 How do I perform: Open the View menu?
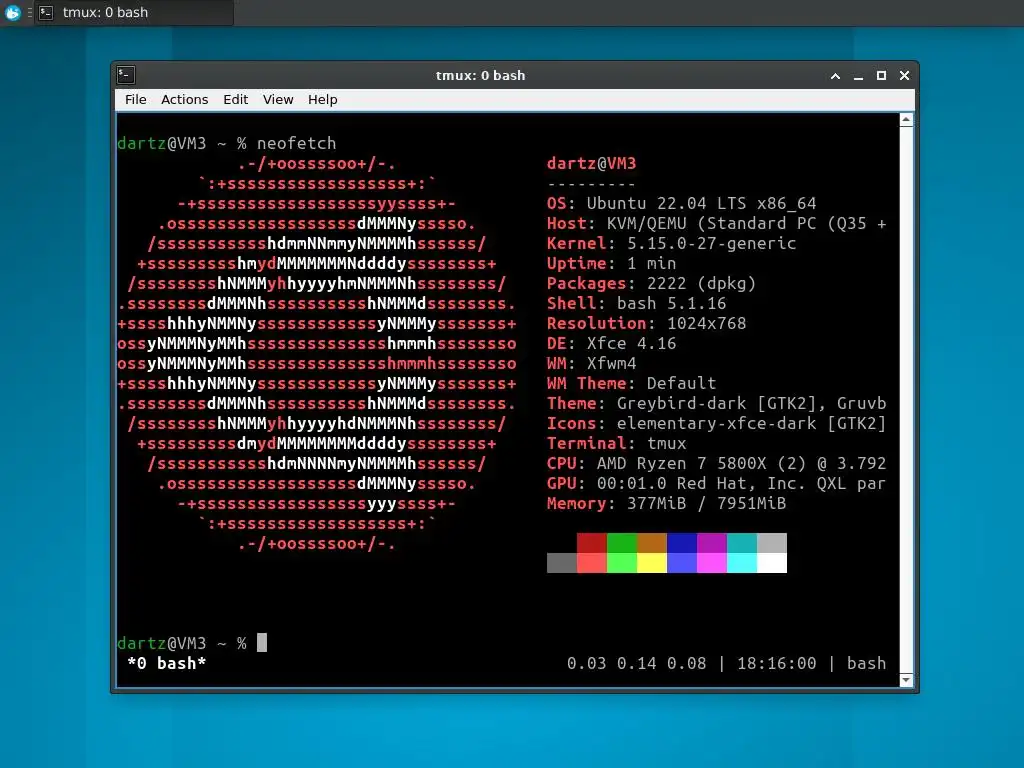point(278,99)
